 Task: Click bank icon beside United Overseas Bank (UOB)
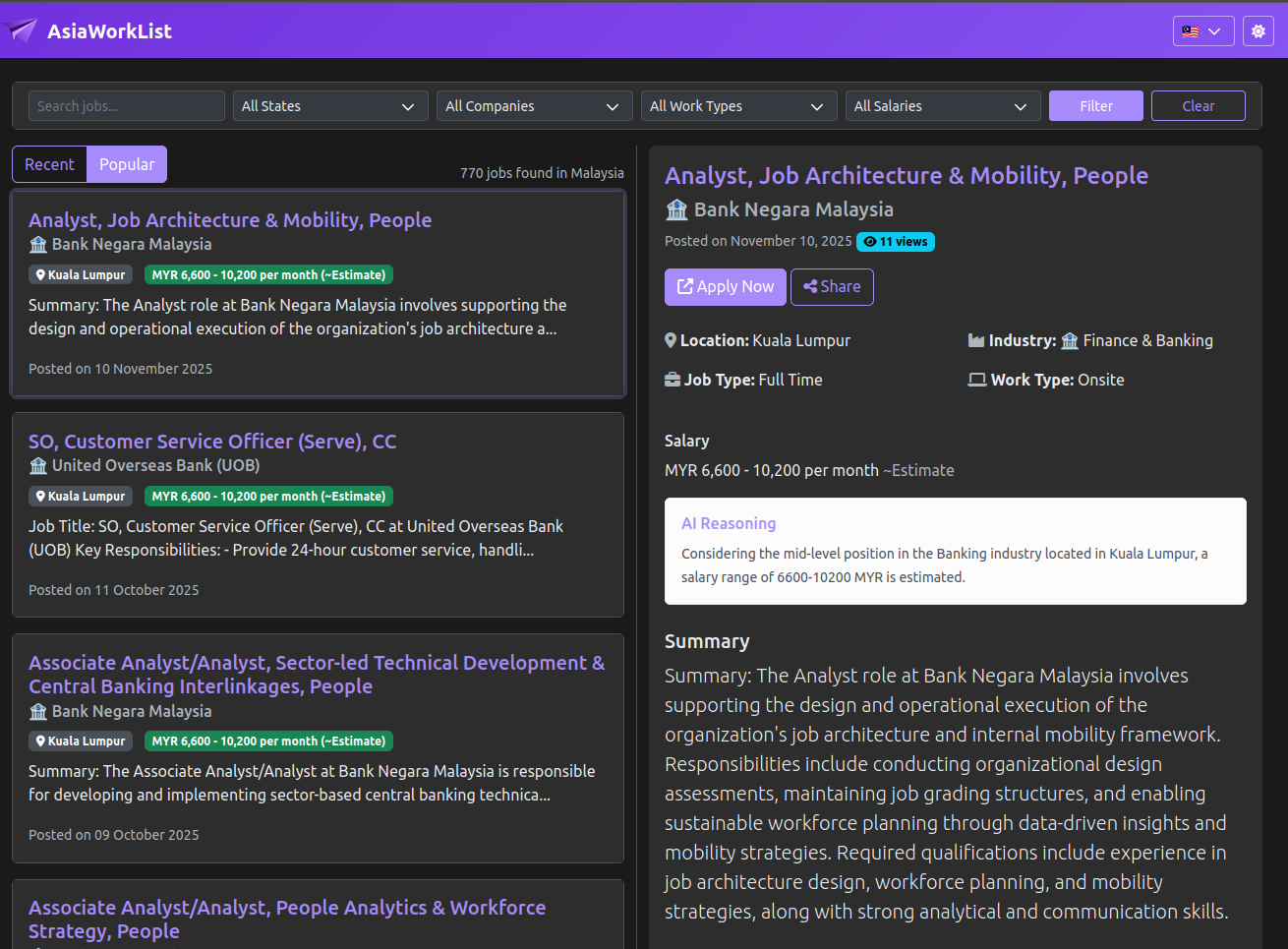click(x=38, y=465)
